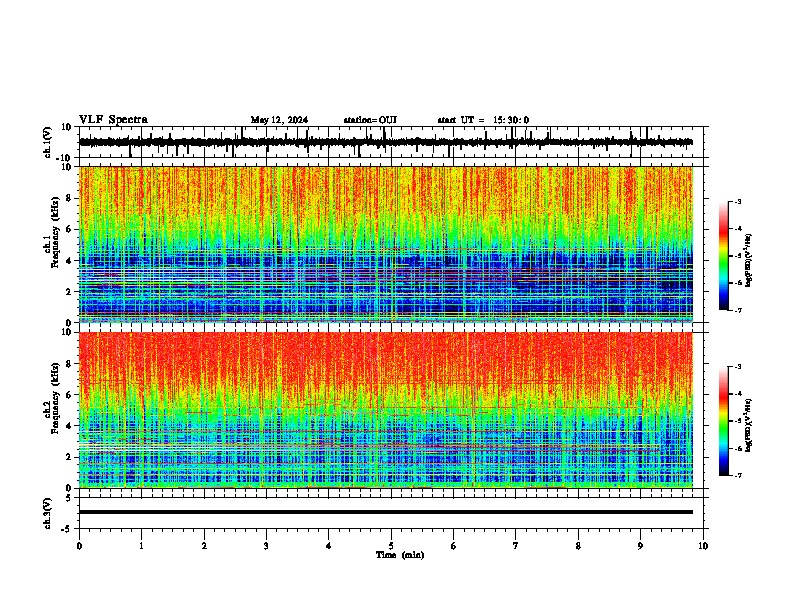This screenshot has height=612, width=792.
Task: Select the "start UT = 15:30: 0" text
Action: click(x=483, y=120)
